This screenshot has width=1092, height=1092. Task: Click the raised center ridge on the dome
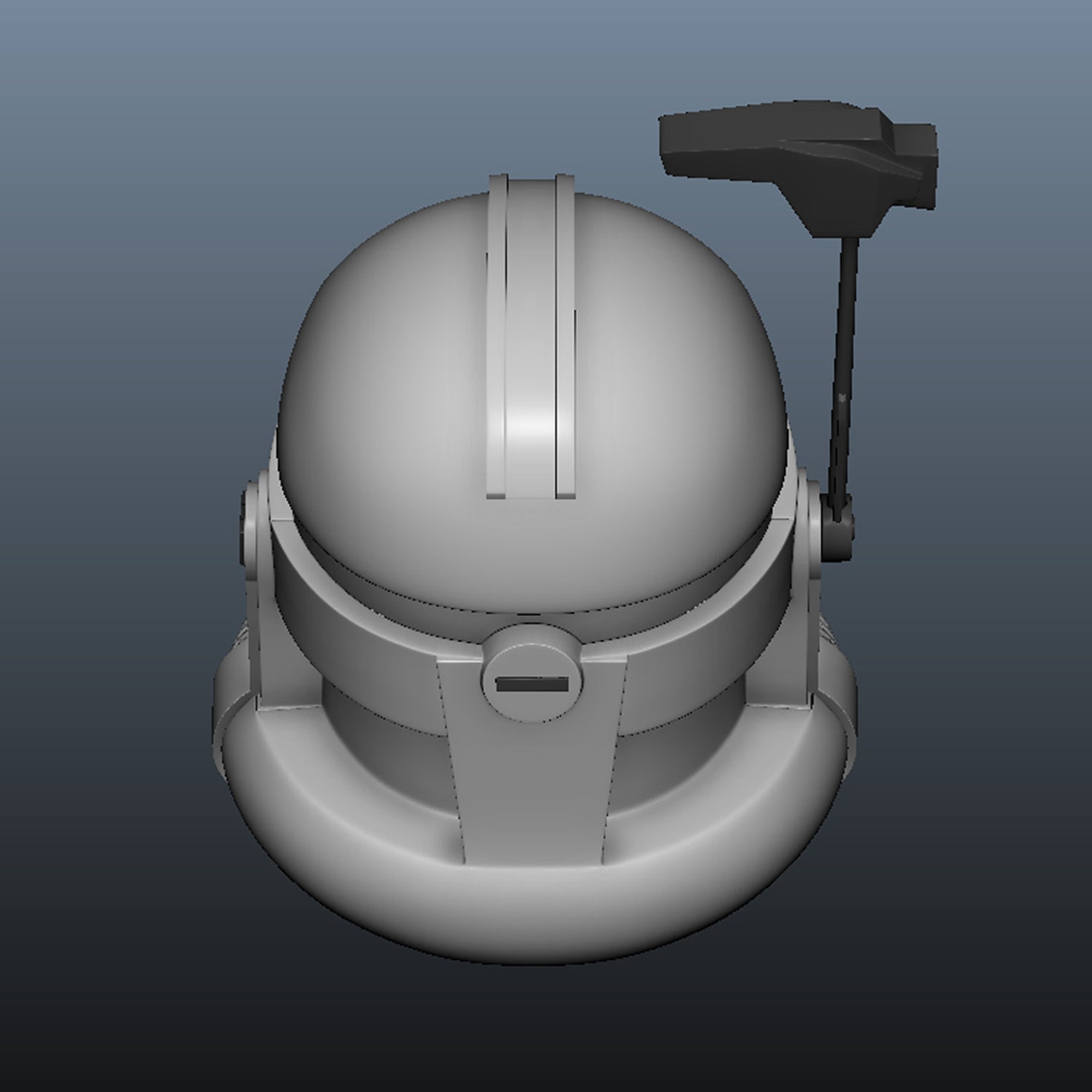530,337
